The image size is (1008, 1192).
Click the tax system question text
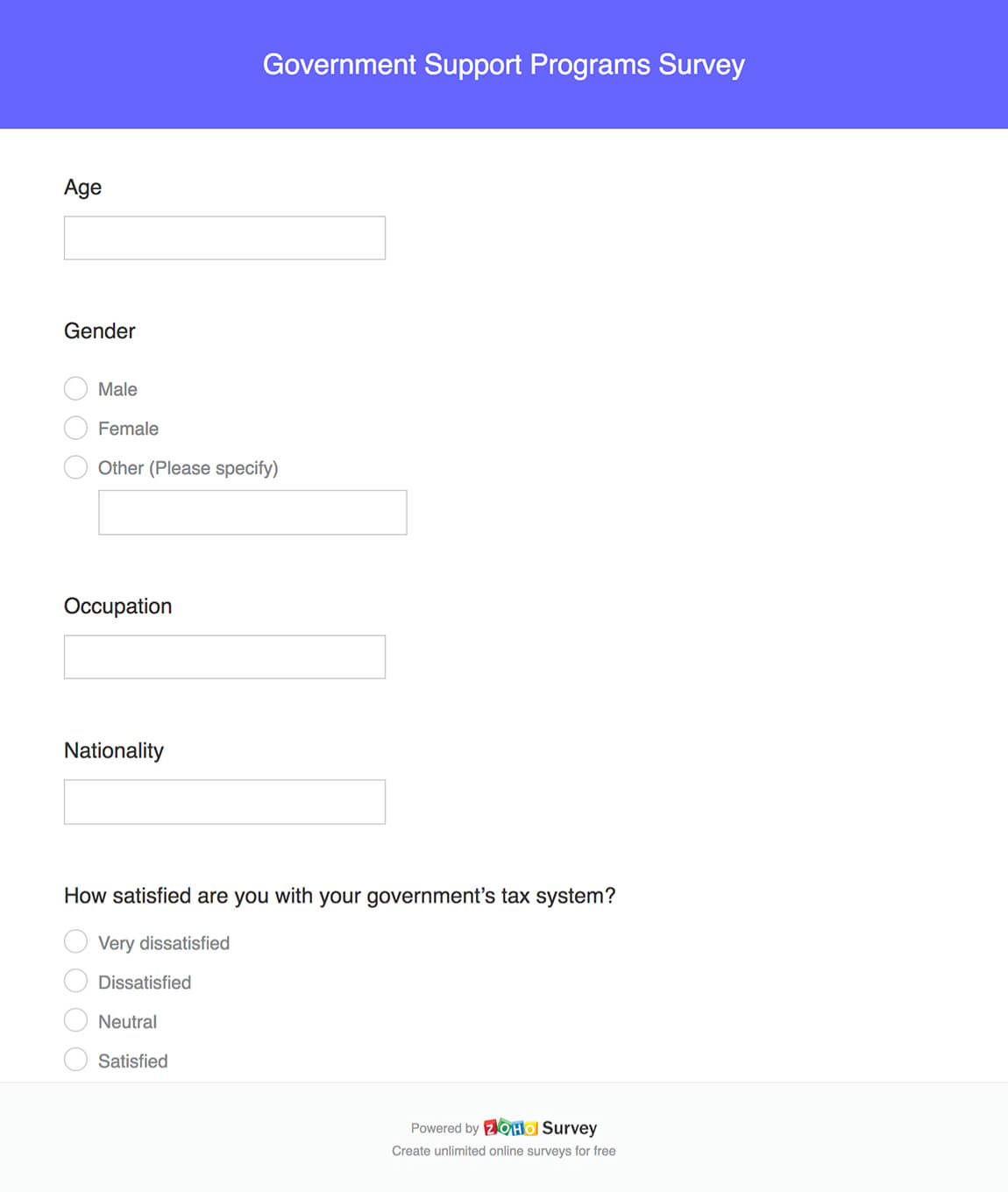click(x=340, y=895)
